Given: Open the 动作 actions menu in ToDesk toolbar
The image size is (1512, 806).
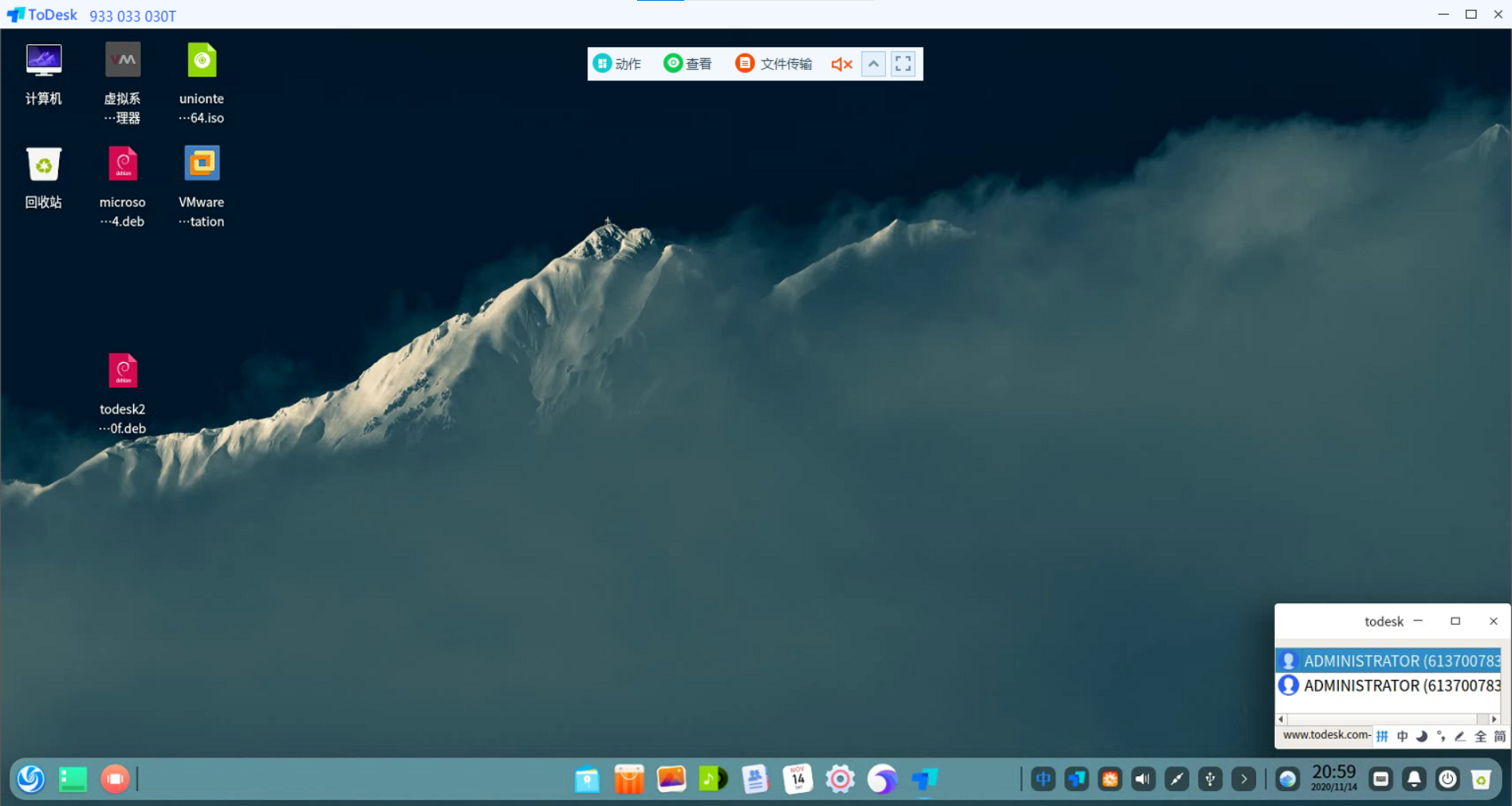Looking at the screenshot, I should click(617, 64).
